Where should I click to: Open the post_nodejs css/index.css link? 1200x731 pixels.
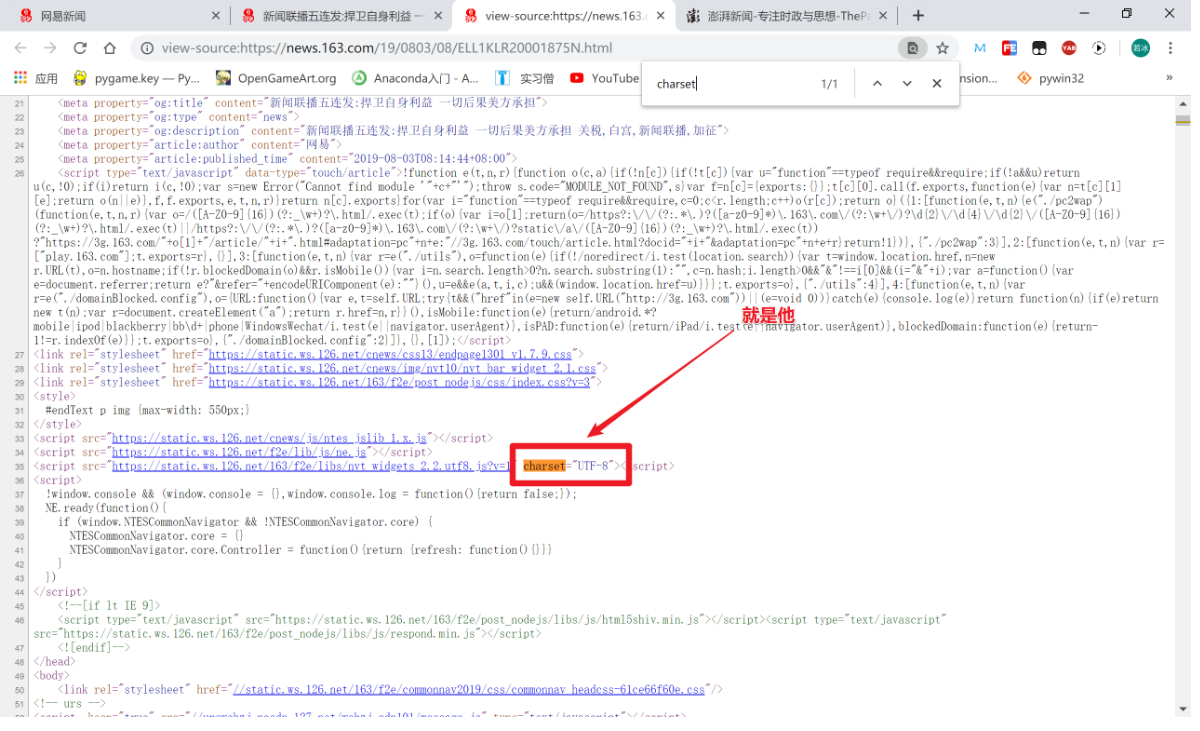coord(400,382)
